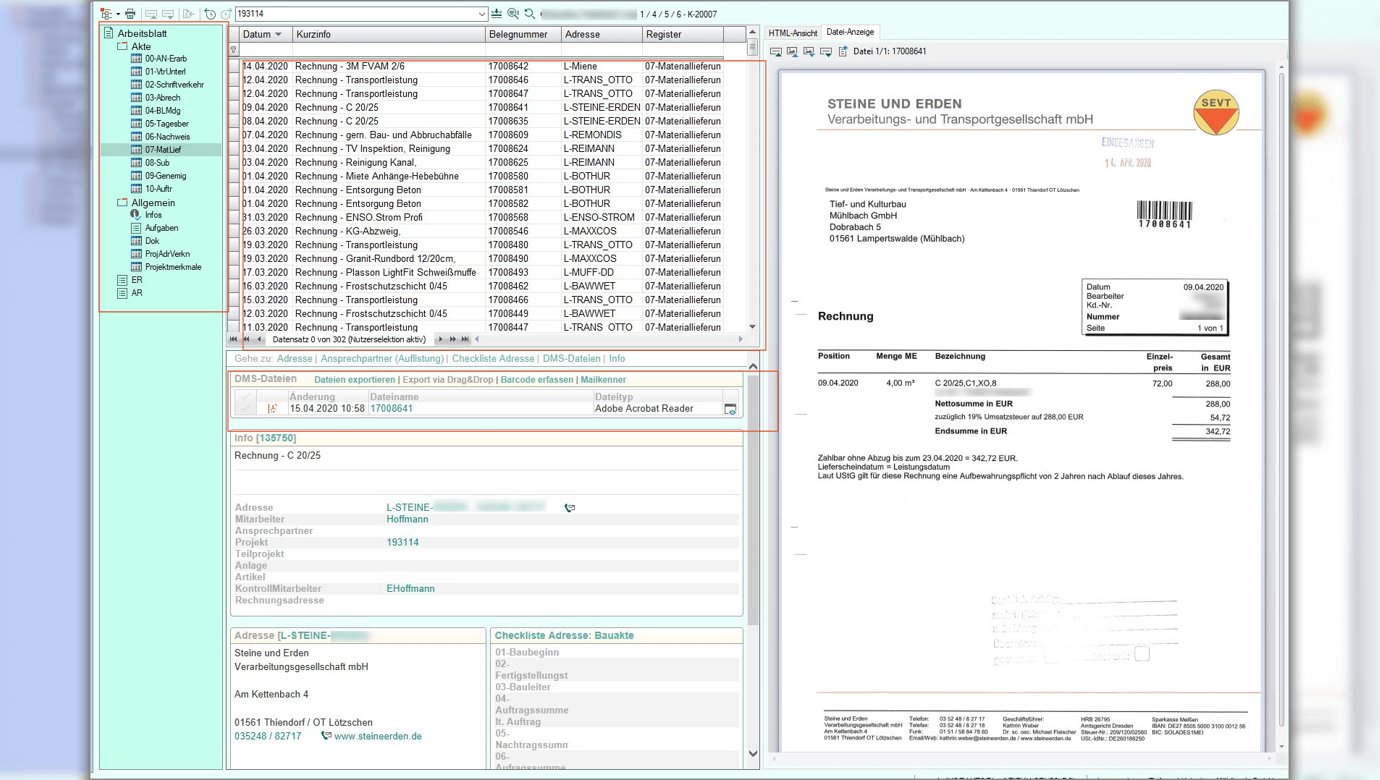Open the www.steineerden.de website link
The width and height of the screenshot is (1380, 780).
pyautogui.click(x=377, y=736)
